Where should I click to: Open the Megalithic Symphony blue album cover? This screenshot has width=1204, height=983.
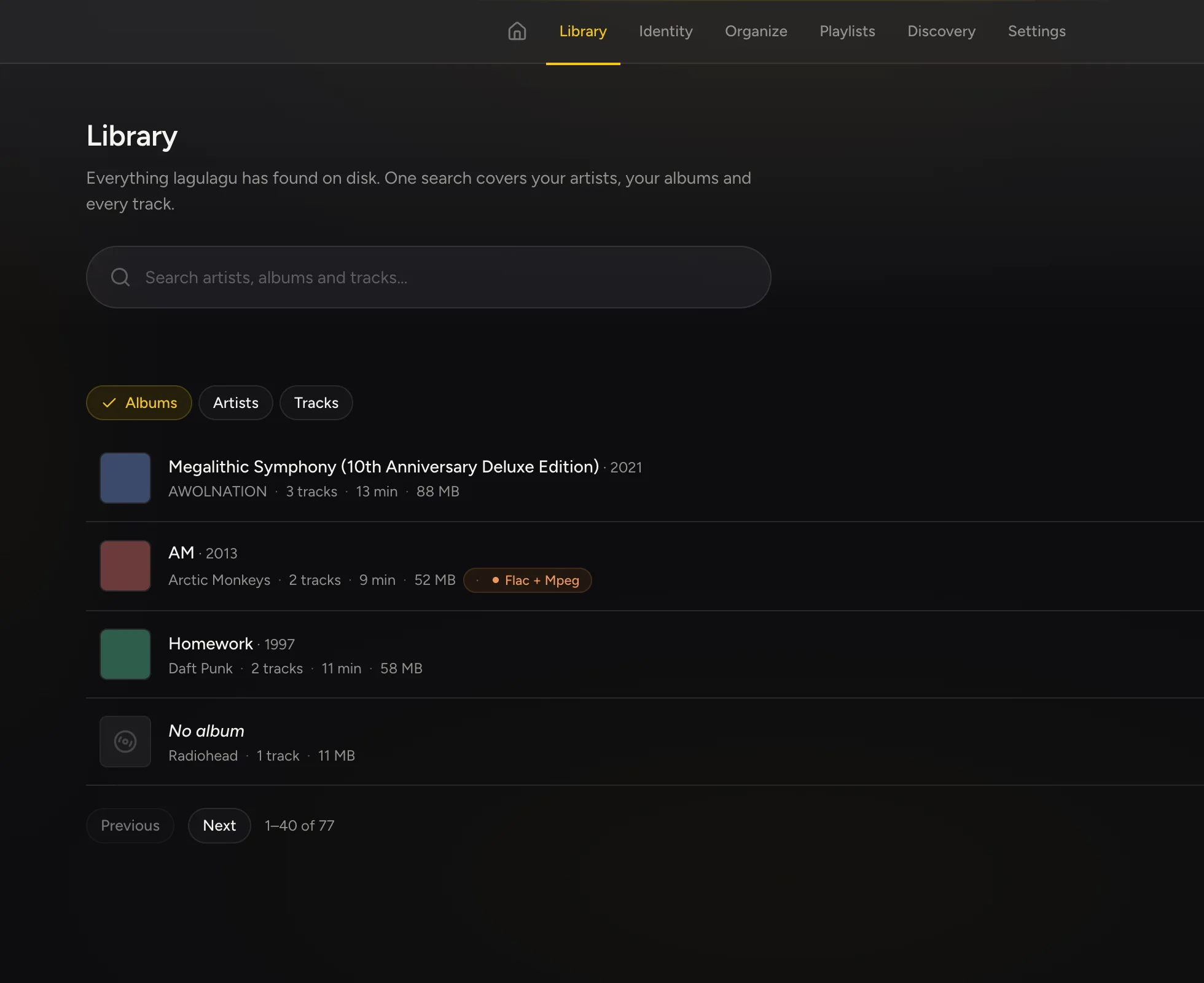click(x=125, y=478)
